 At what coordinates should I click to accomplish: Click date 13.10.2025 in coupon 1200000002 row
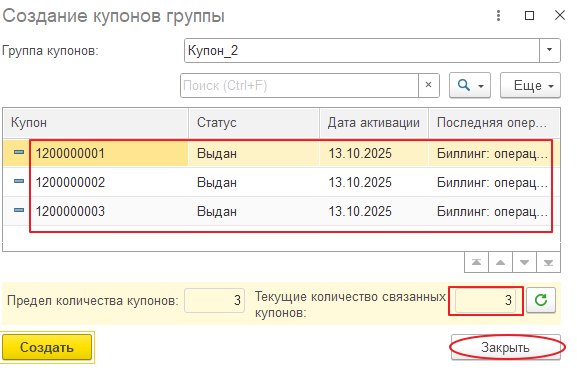tap(360, 183)
